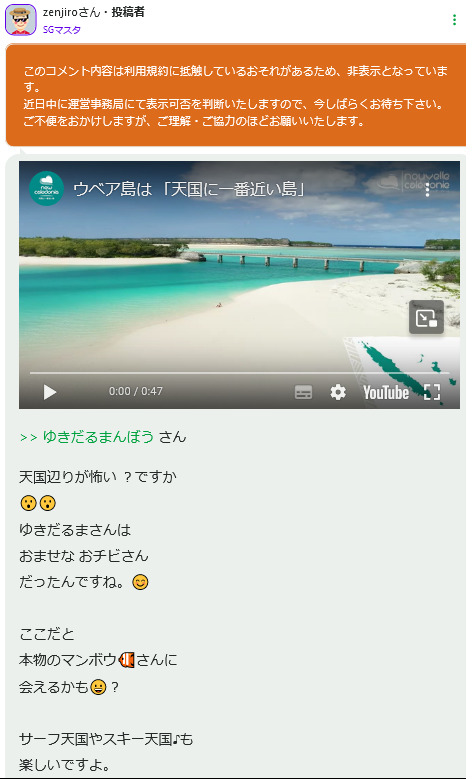Open the comment options green dots menu
472x779 pixels.
coord(454,19)
